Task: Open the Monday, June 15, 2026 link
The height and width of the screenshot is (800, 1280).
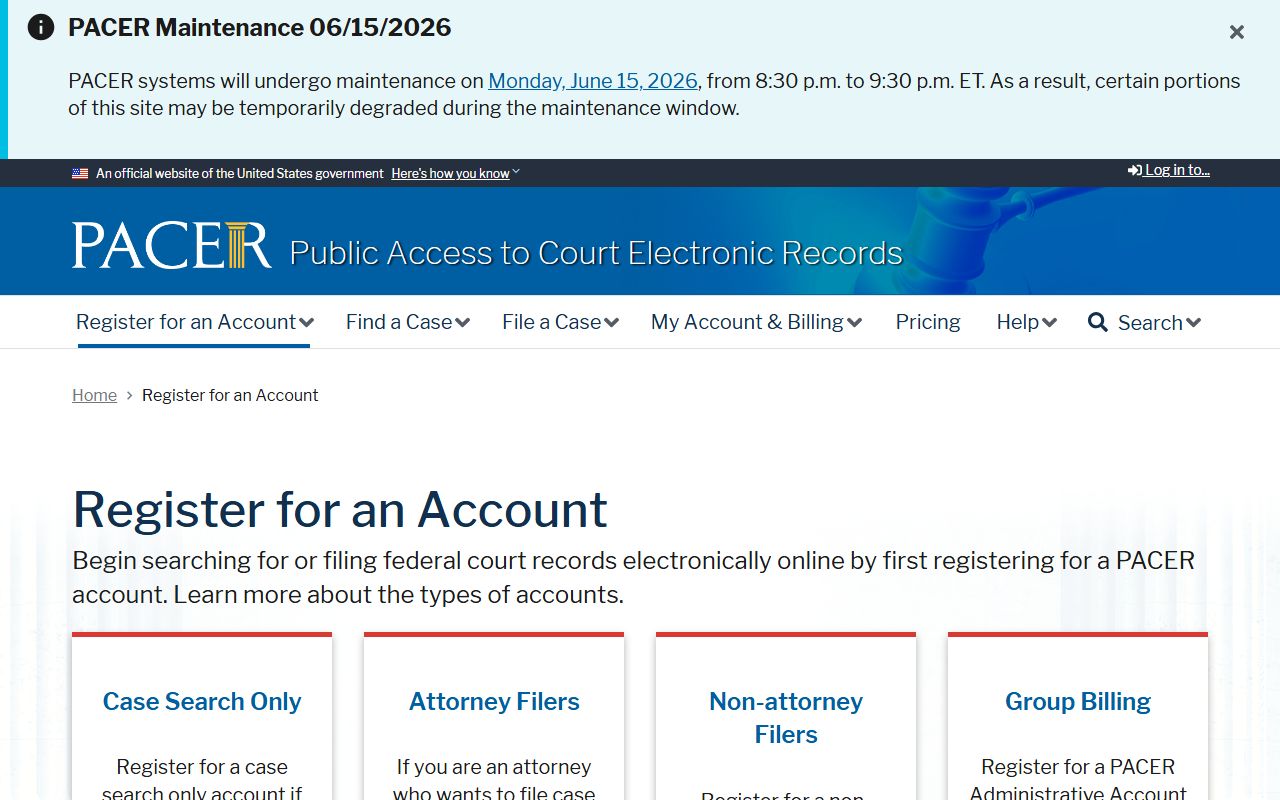Action: click(593, 81)
